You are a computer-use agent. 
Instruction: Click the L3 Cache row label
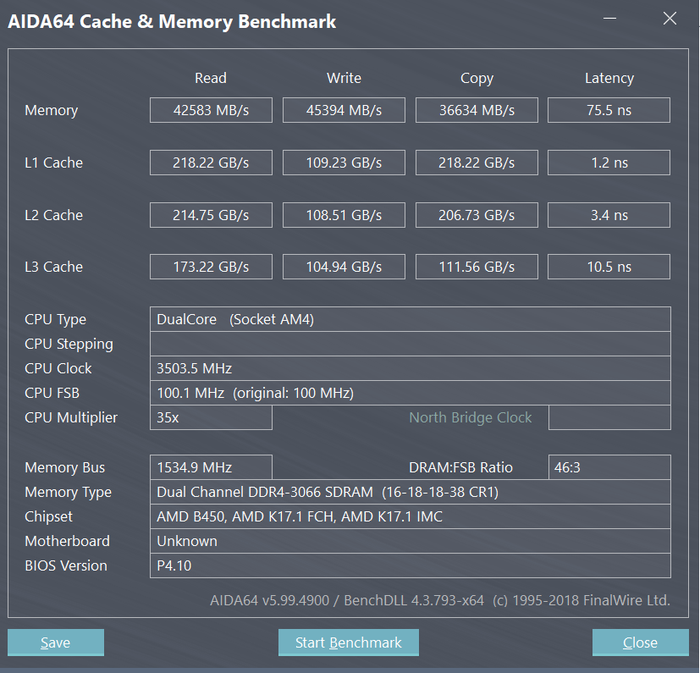tap(54, 267)
